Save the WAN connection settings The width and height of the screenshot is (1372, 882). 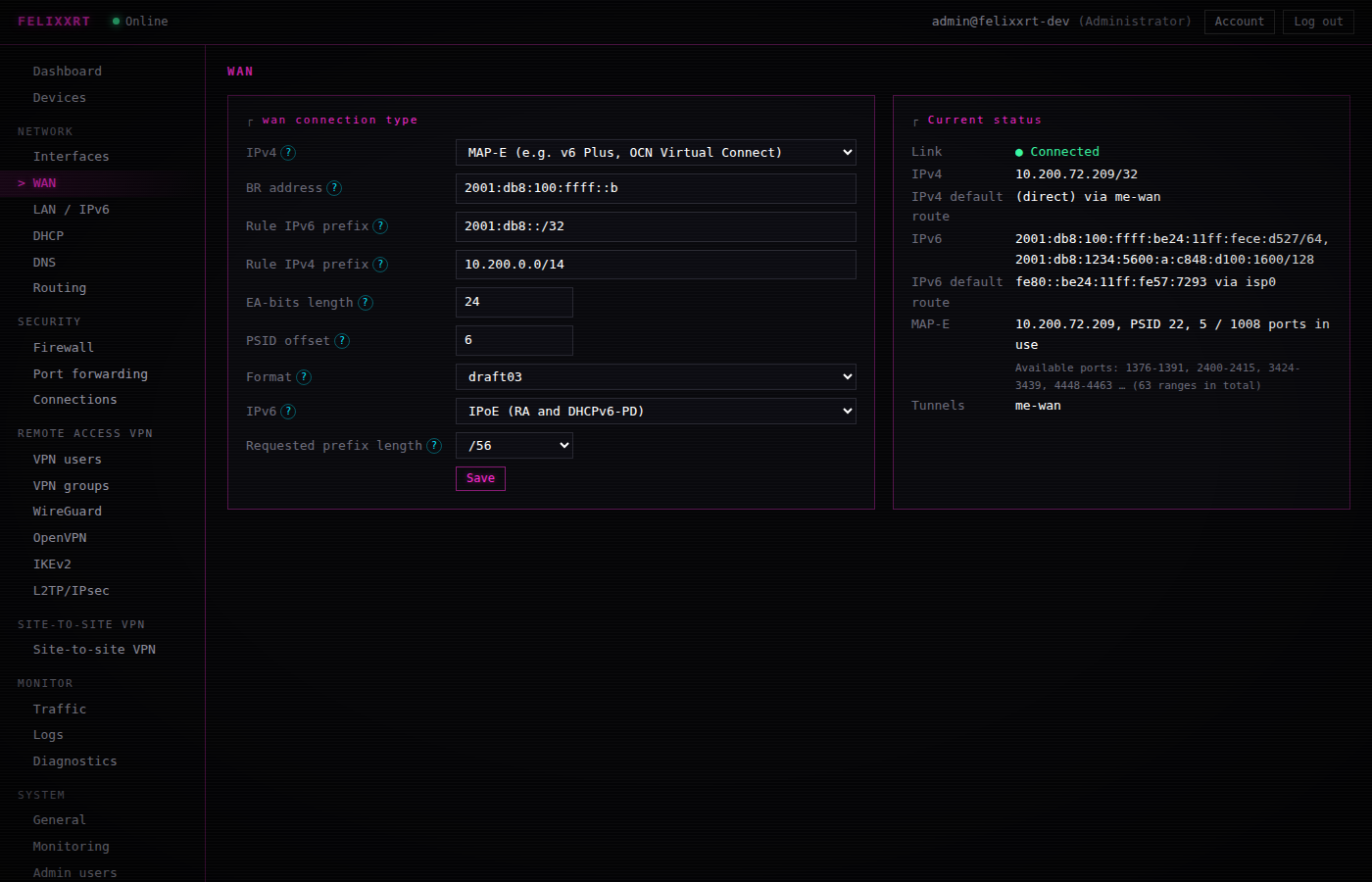480,478
